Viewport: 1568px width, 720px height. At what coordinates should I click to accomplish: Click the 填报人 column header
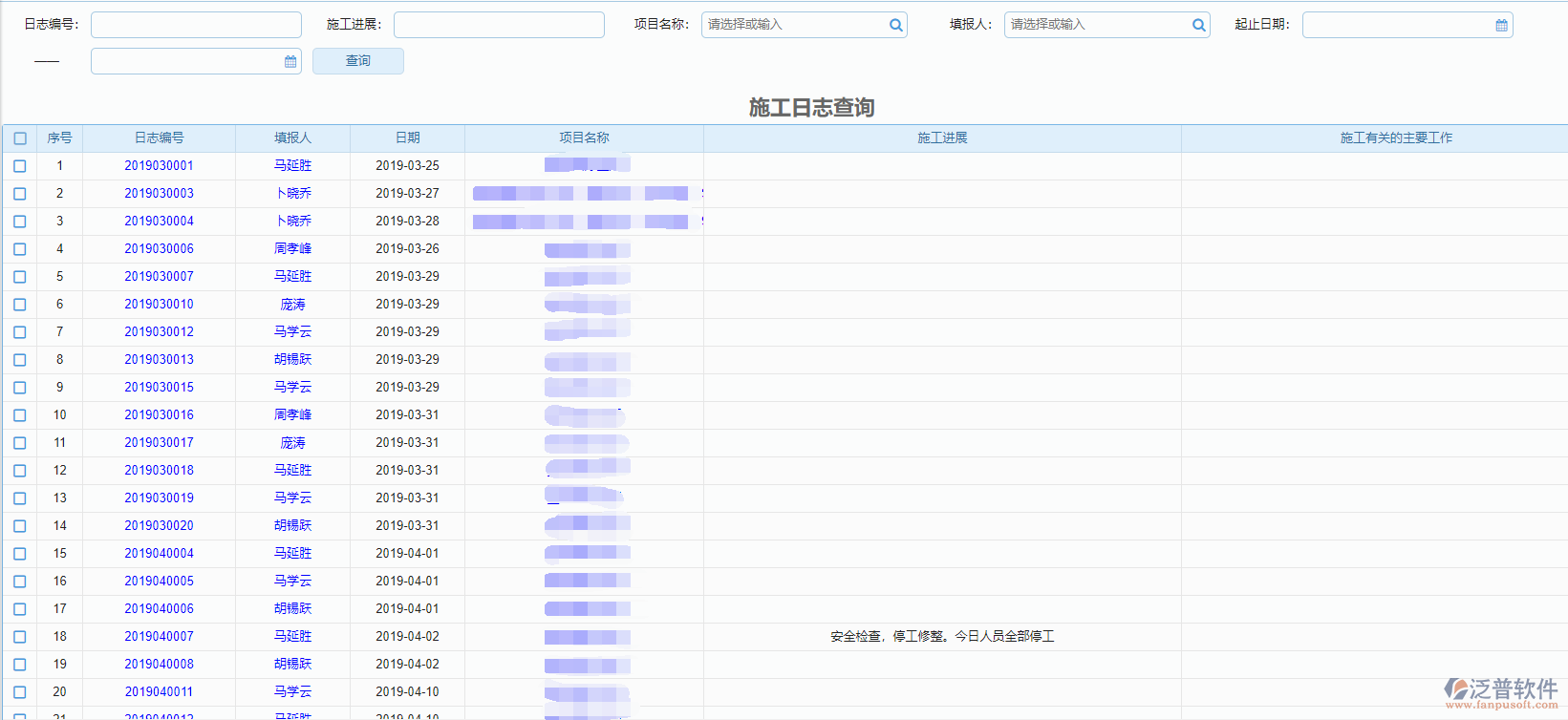pos(292,138)
